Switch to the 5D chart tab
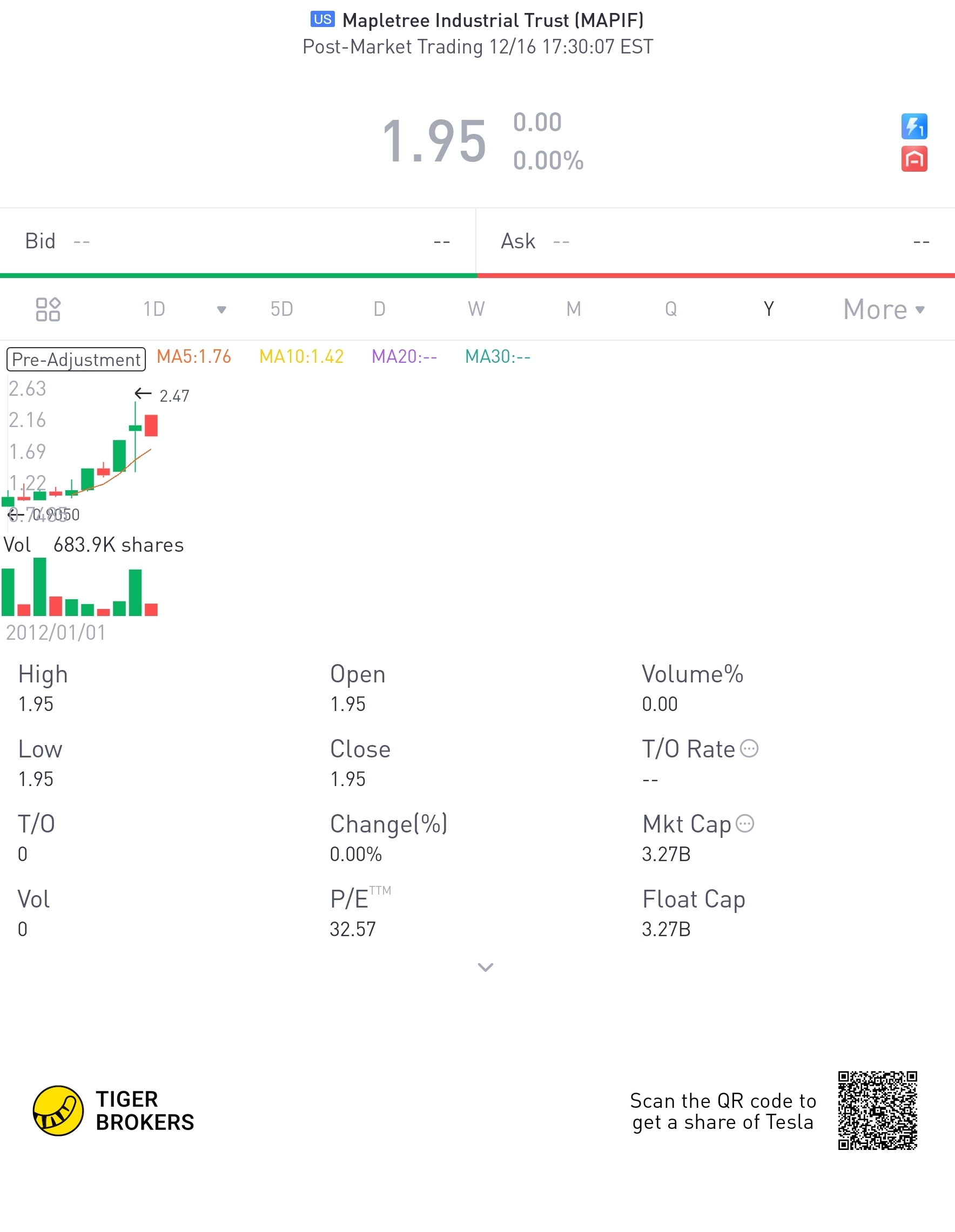Screen dimensions: 955x1232 tap(281, 309)
